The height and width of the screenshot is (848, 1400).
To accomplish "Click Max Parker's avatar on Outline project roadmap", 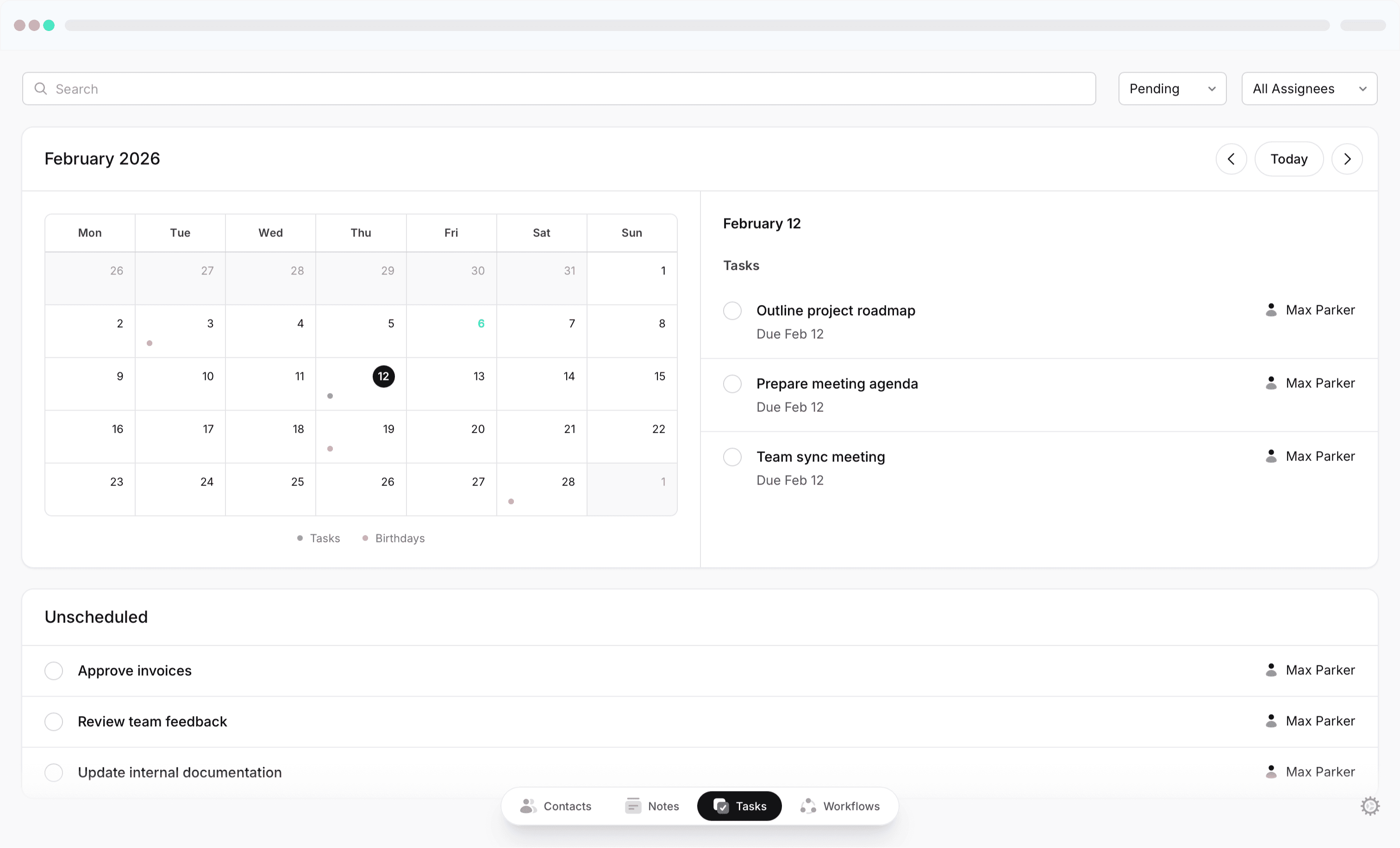I will click(1271, 310).
